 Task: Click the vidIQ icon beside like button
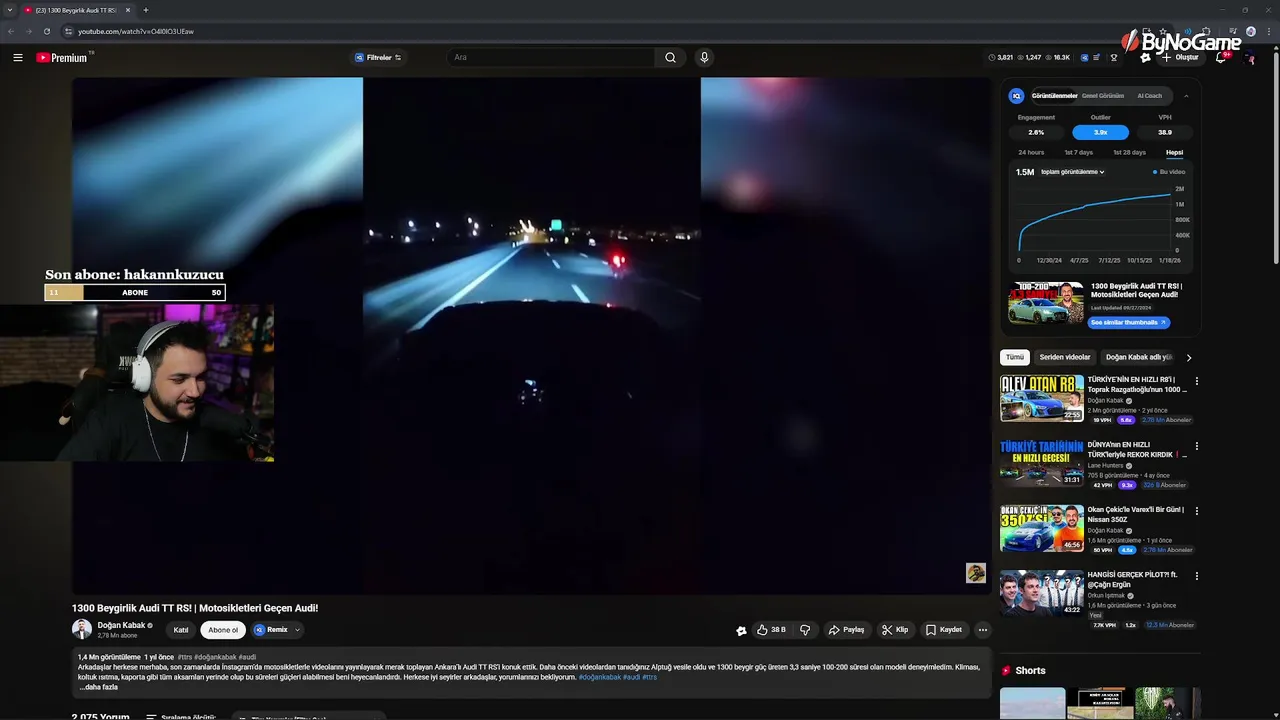(741, 630)
